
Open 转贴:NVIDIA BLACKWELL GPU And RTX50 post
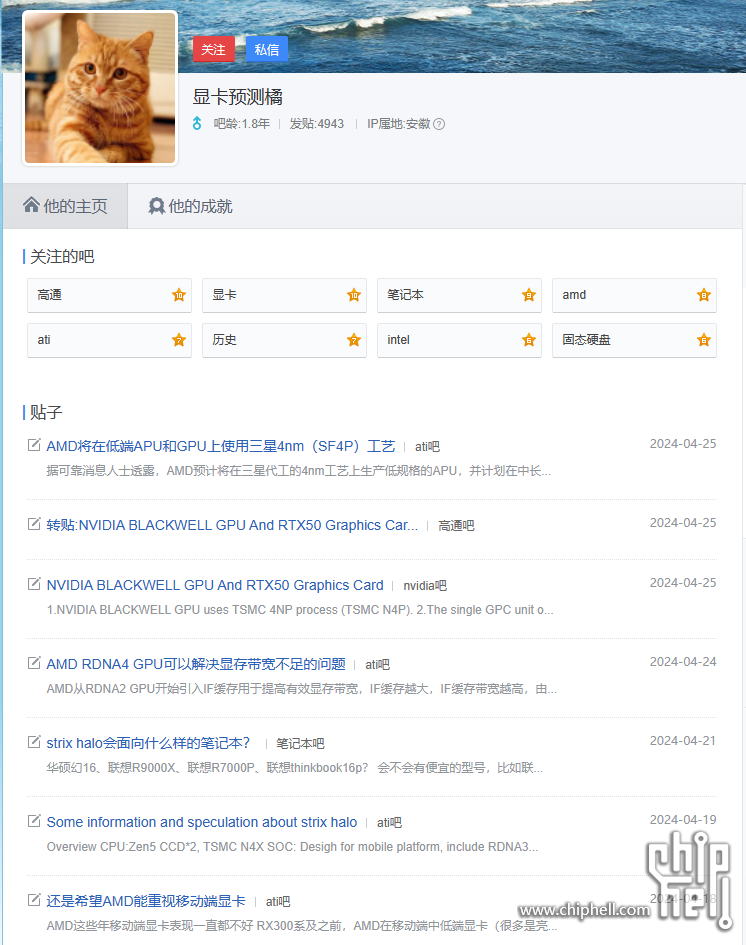232,525
